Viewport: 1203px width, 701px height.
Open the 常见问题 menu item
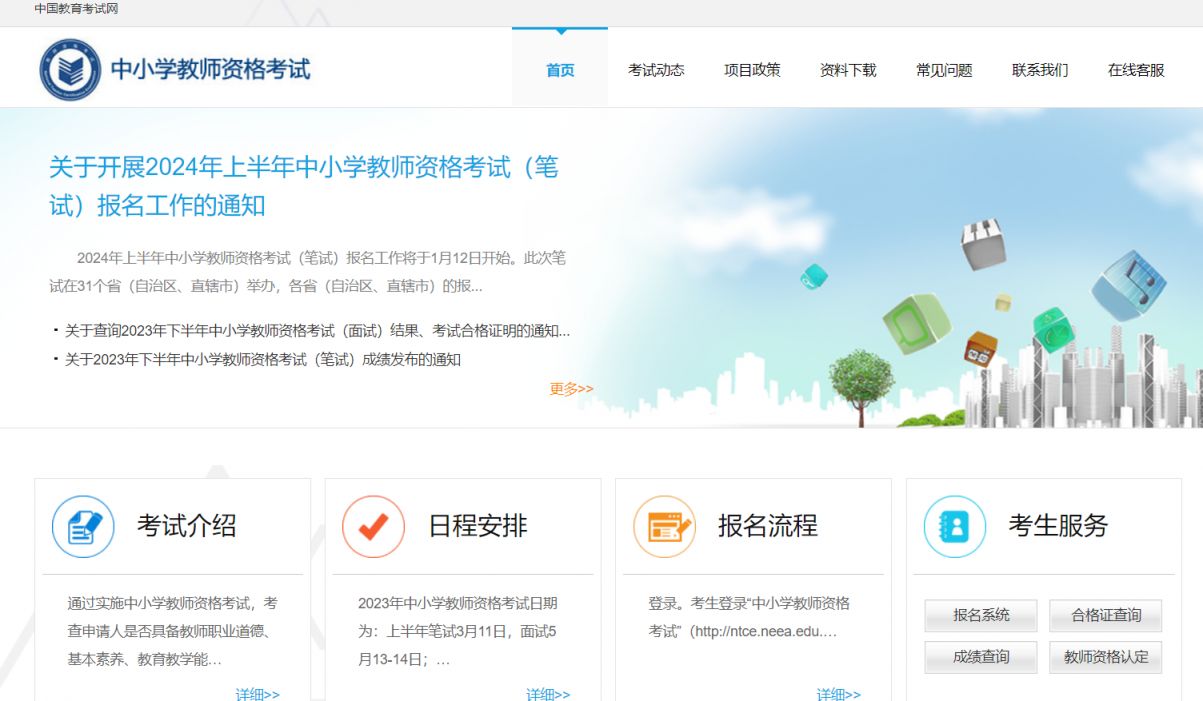pyautogui.click(x=942, y=69)
